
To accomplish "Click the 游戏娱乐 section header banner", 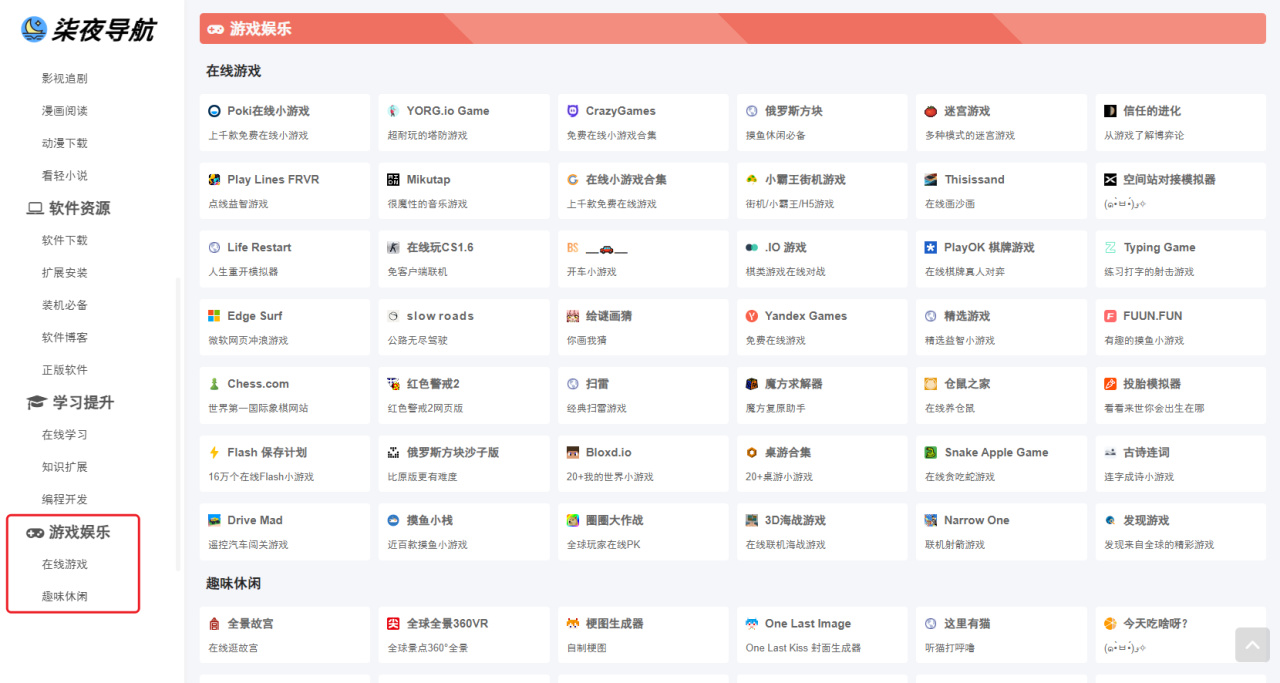I will (732, 29).
